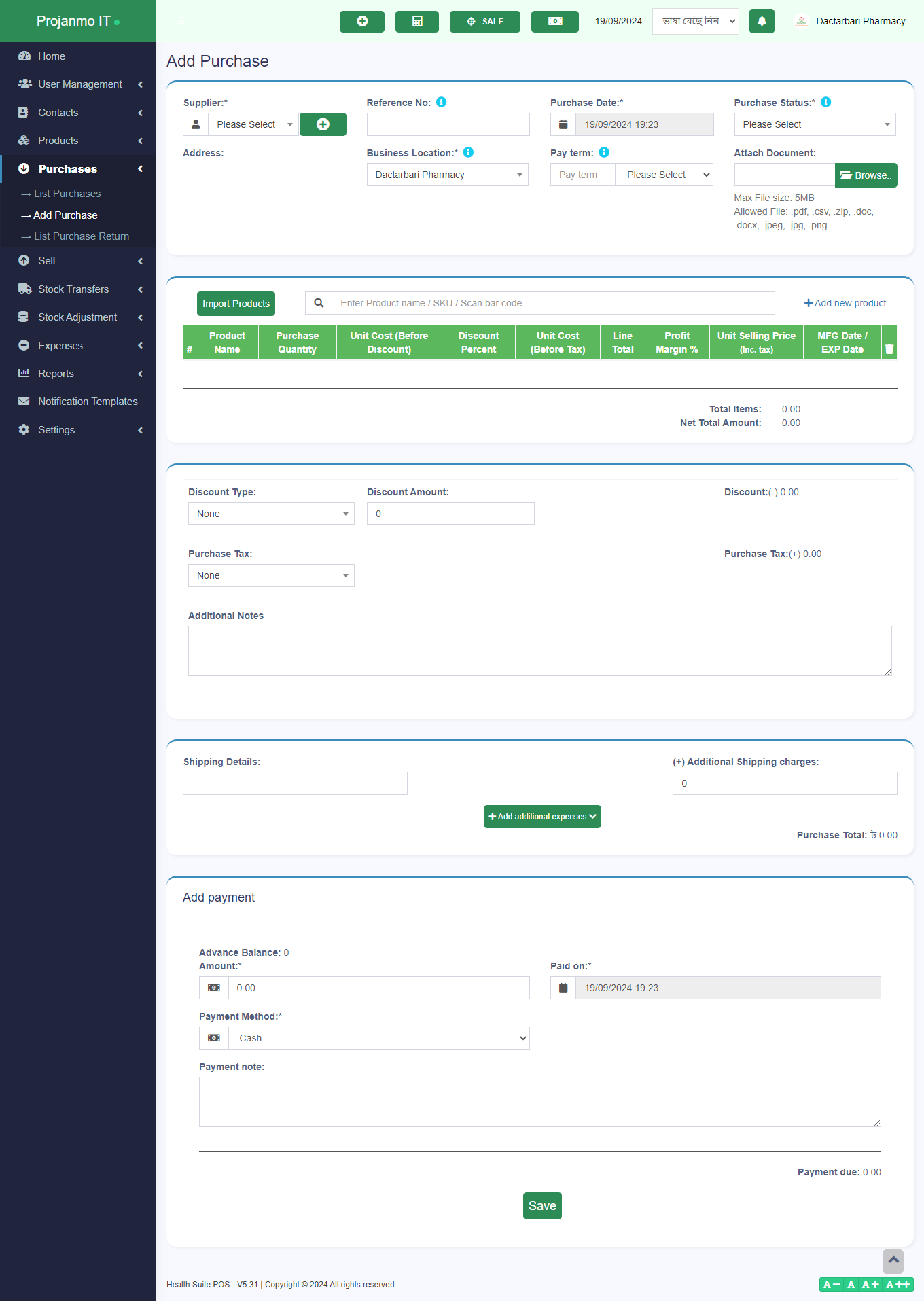The image size is (924, 1301).
Task: Click the Home dashboard icon in sidebar
Action: [24, 56]
